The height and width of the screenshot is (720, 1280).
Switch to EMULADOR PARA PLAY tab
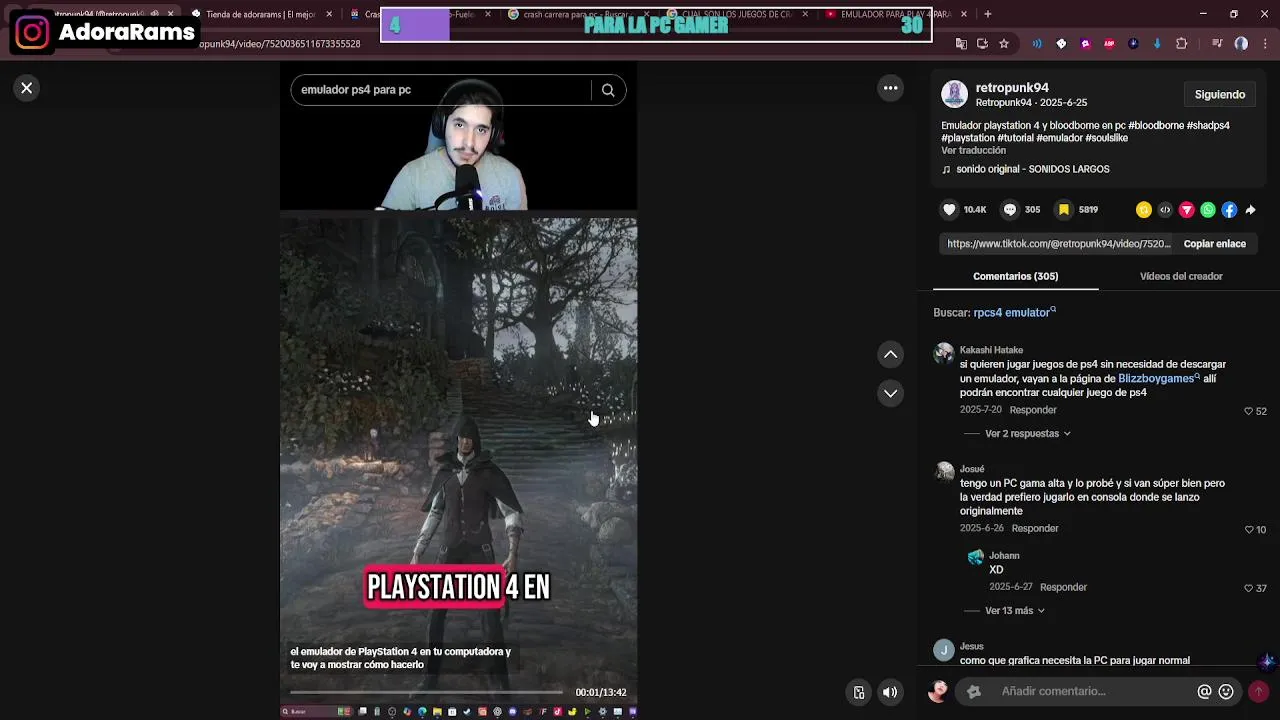895,14
